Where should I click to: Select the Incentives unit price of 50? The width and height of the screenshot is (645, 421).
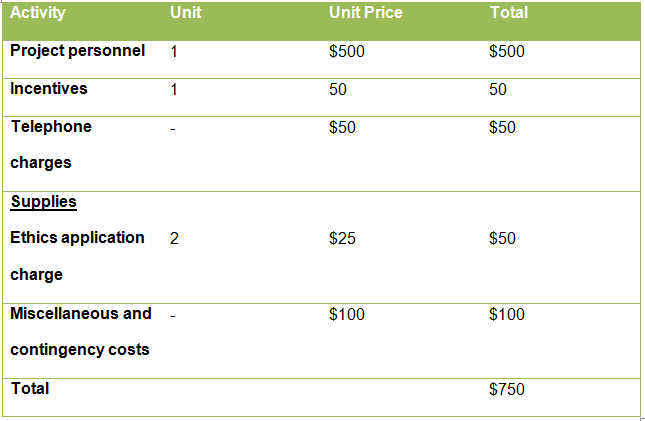pyautogui.click(x=338, y=90)
